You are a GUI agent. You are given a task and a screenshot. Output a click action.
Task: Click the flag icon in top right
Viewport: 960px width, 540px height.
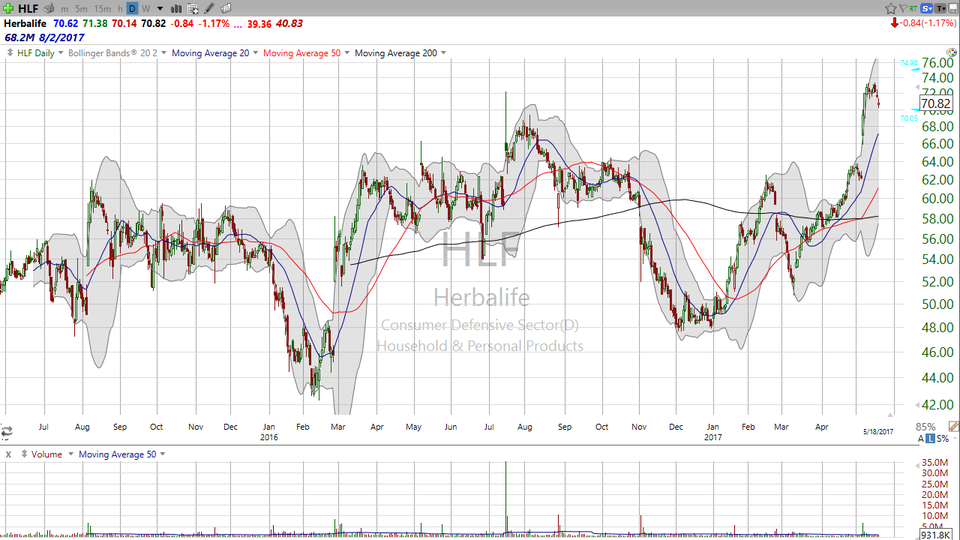point(903,9)
